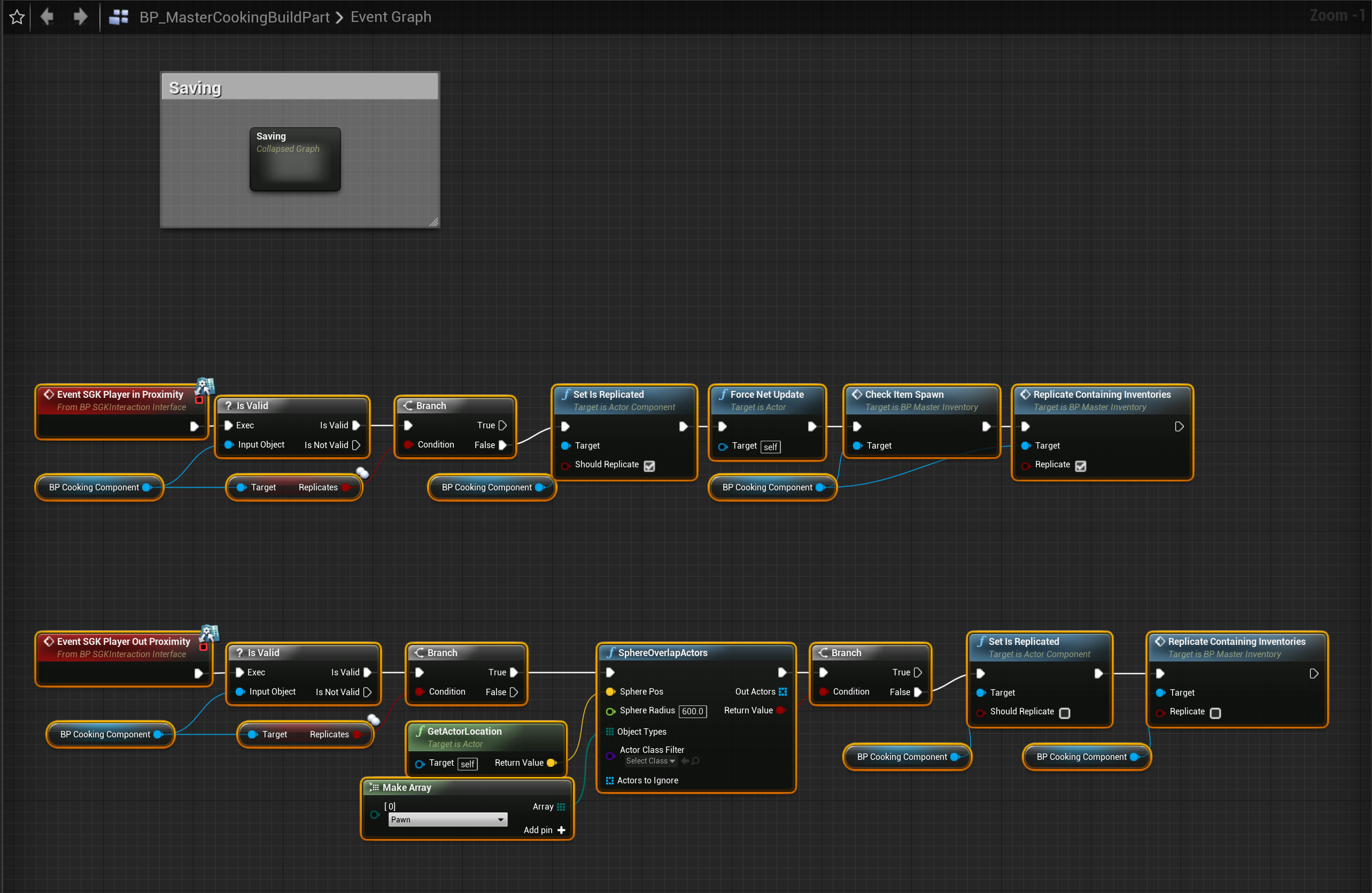Check Should Replicate on bottom Set Is Replicated
Screen dimensions: 1372x893
pos(1065,713)
